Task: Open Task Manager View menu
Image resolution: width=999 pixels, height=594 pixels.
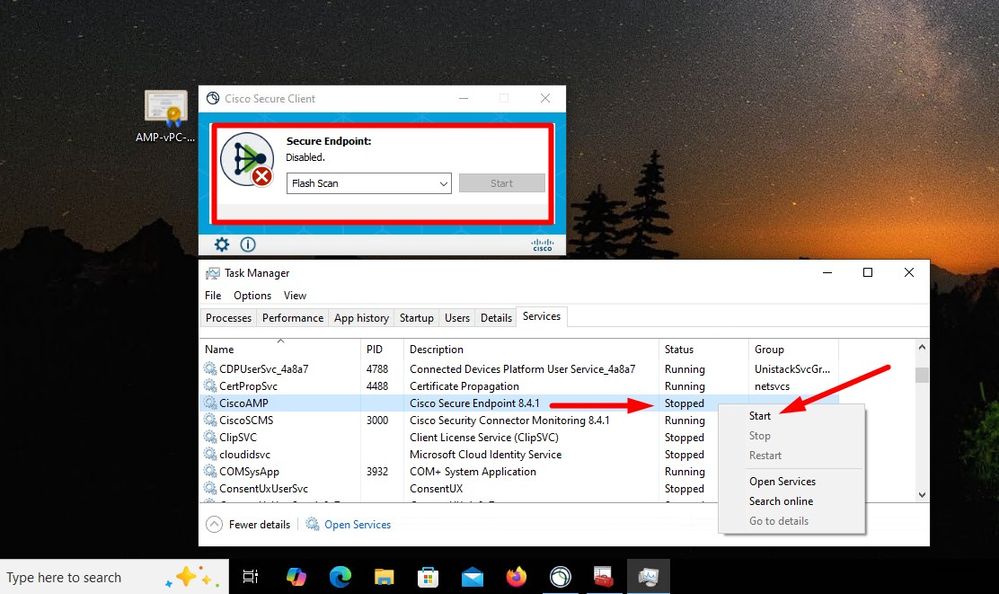Action: pyautogui.click(x=295, y=296)
